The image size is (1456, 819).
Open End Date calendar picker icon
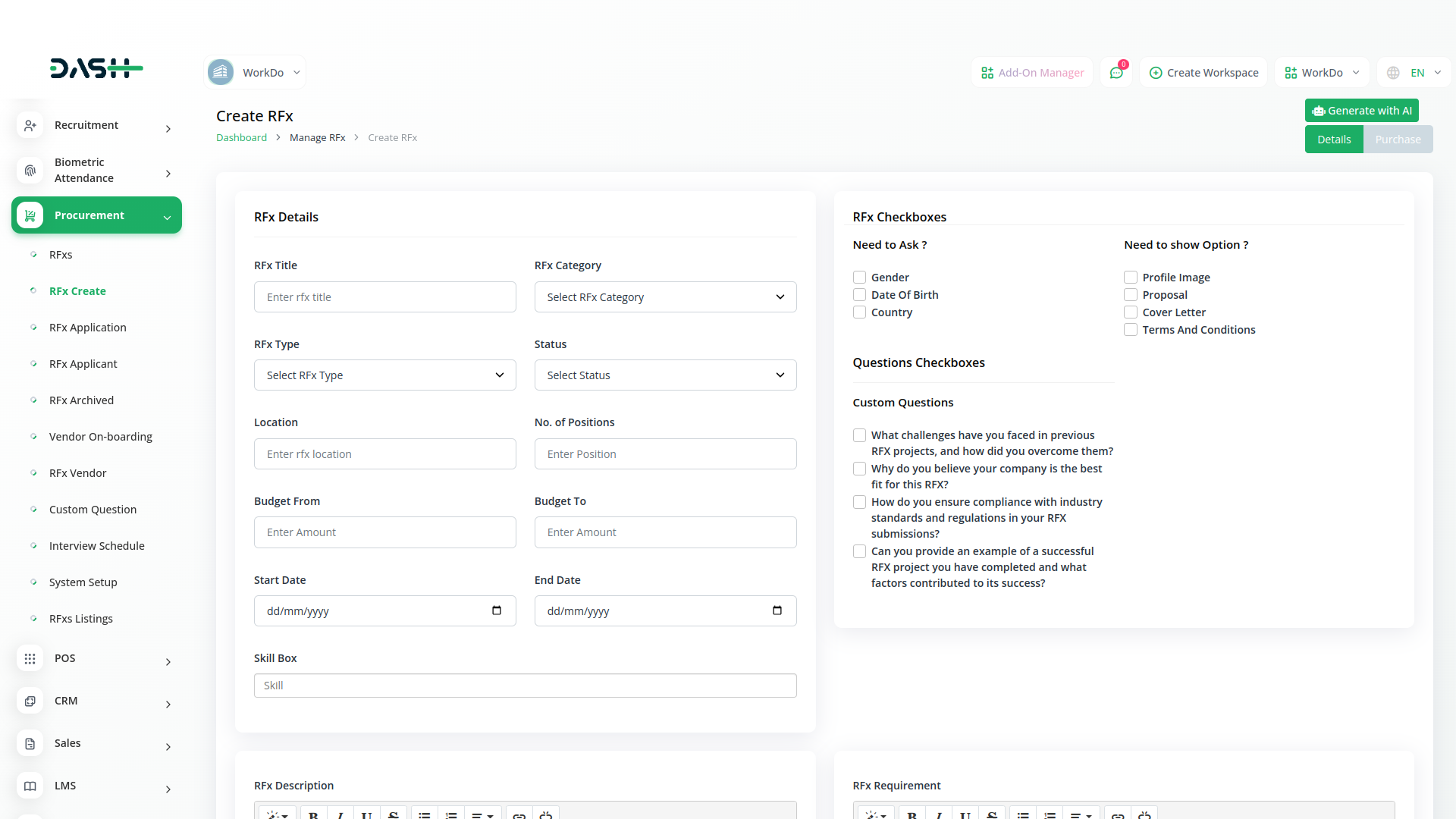point(777,610)
